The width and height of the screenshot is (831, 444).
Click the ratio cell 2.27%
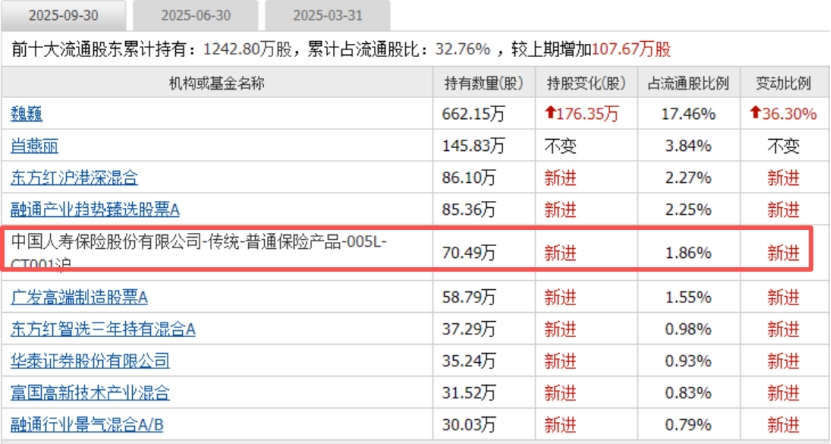coord(688,177)
